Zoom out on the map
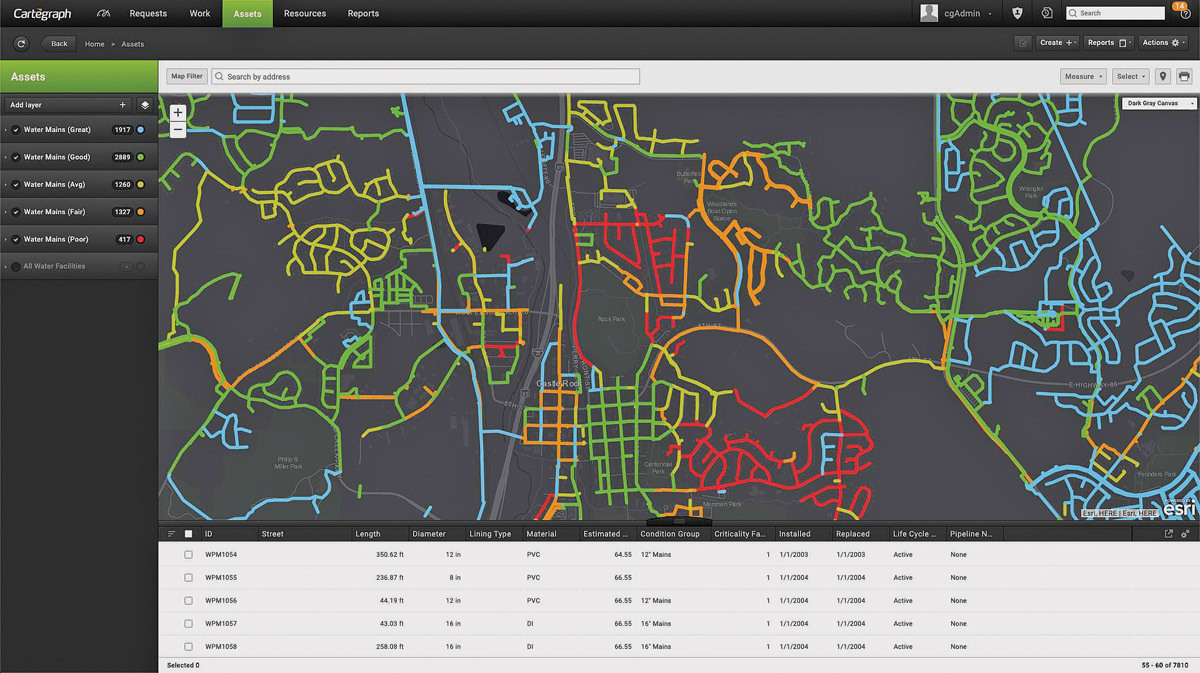Screen dimensions: 1200x673 (x=178, y=130)
